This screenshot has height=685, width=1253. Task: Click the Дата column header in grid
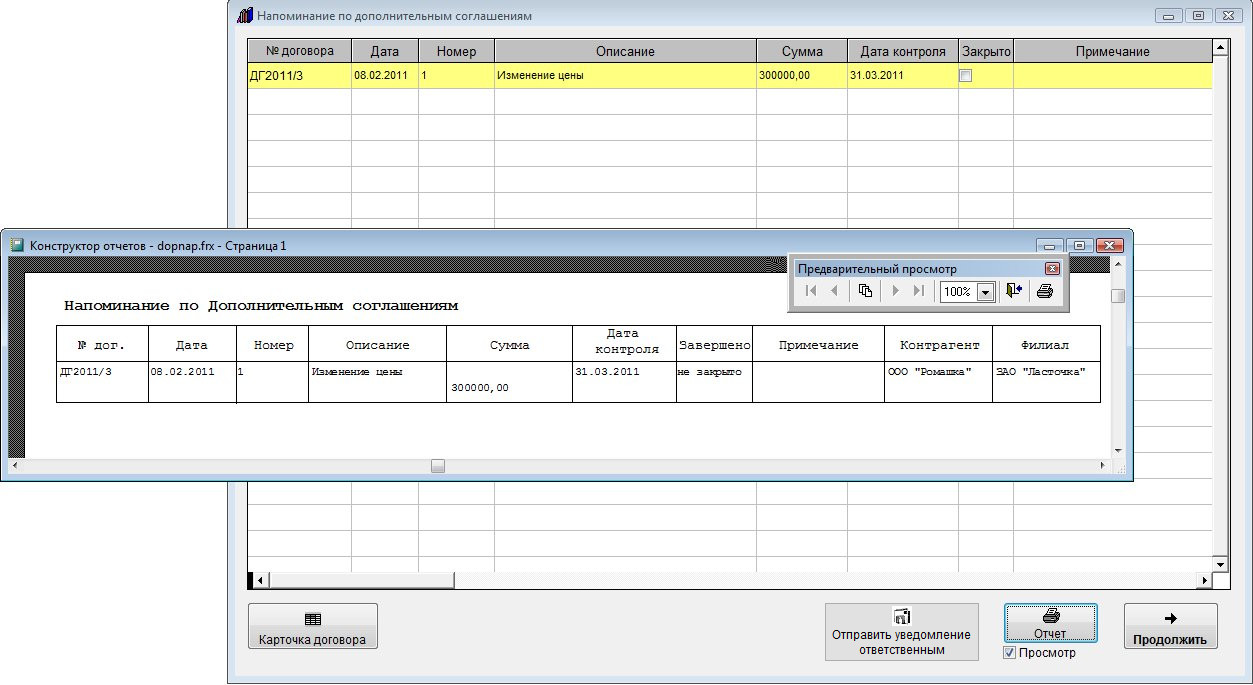pyautogui.click(x=385, y=51)
